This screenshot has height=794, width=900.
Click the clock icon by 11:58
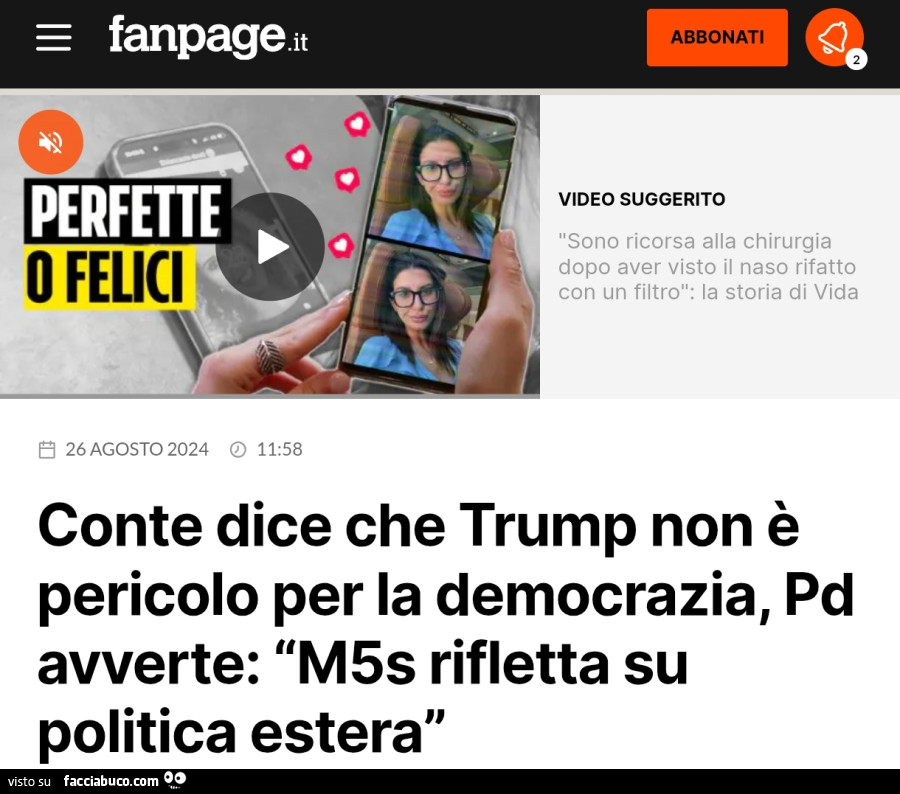238,450
